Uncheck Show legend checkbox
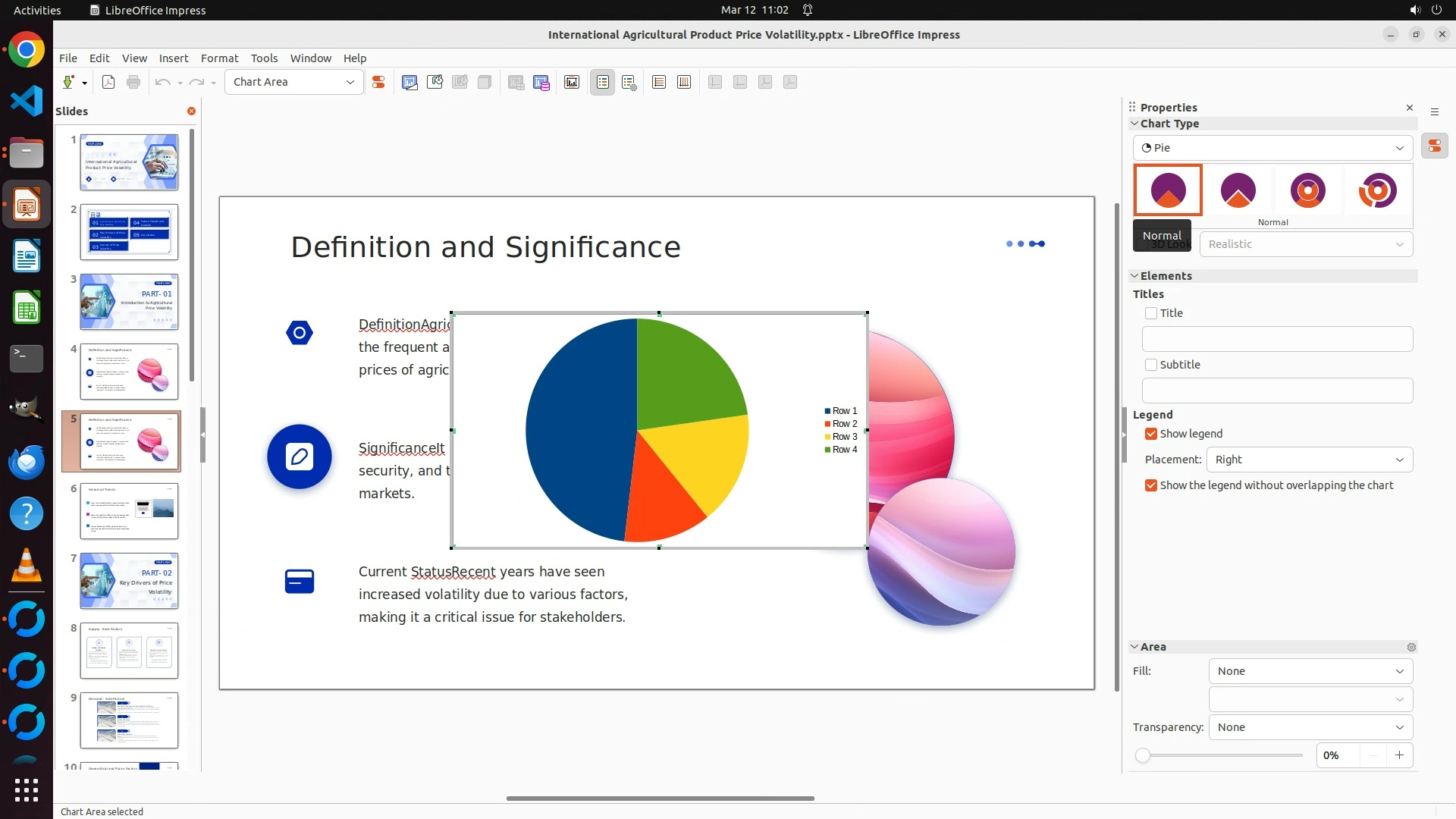Viewport: 1456px width, 819px height. click(x=1151, y=434)
